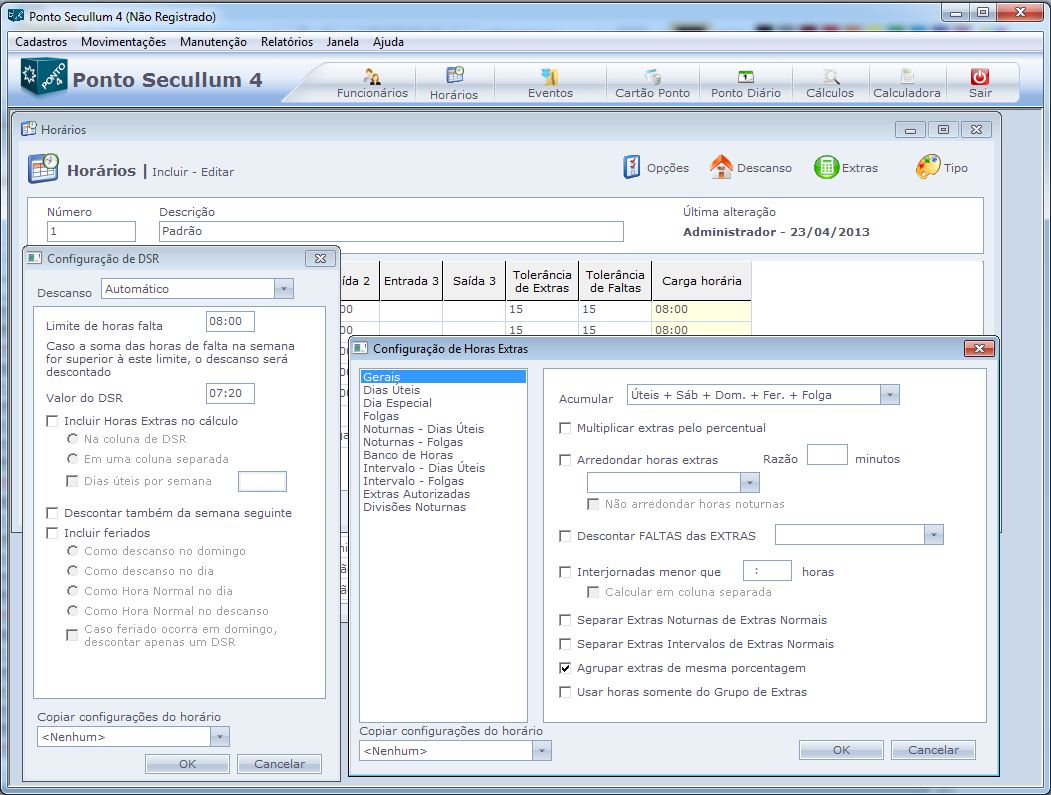Open the Relatórios menu
This screenshot has height=795, width=1051.
(287, 42)
